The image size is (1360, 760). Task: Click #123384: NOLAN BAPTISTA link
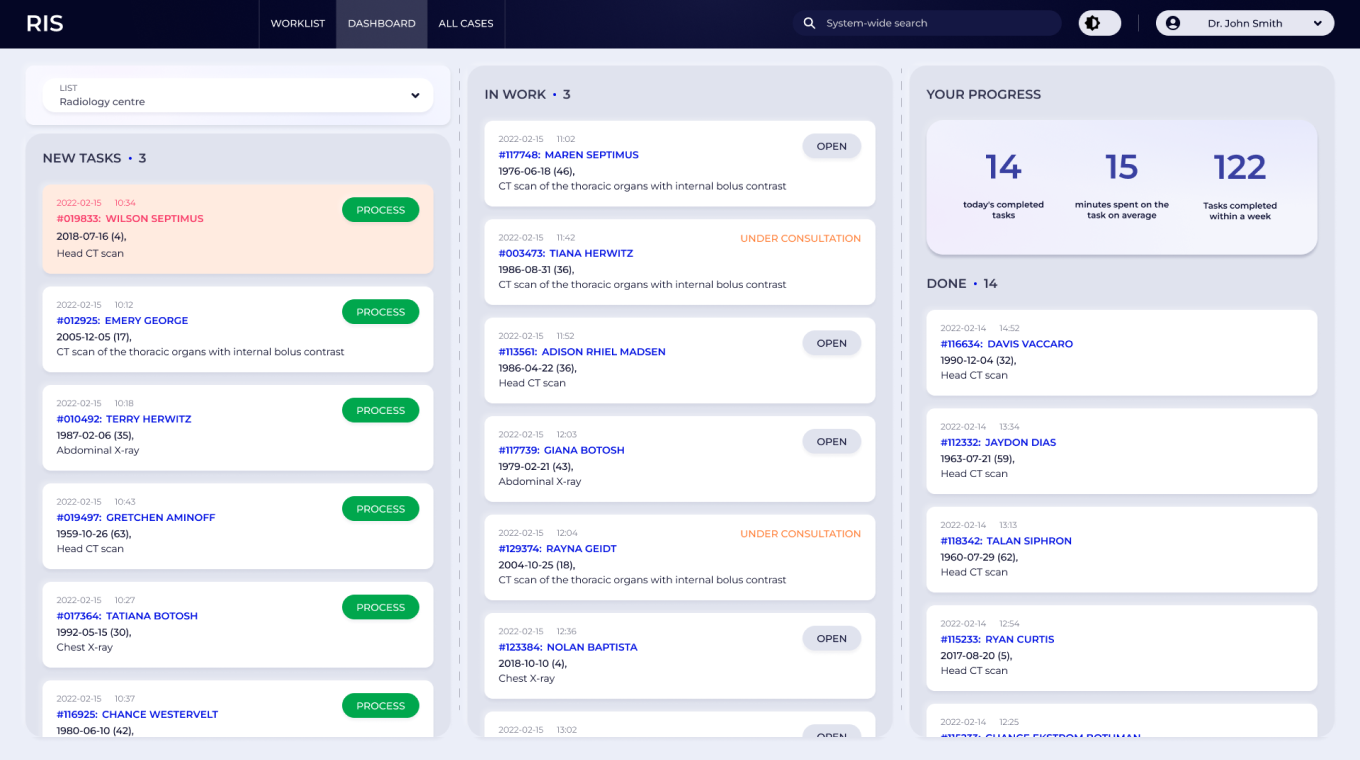[568, 647]
